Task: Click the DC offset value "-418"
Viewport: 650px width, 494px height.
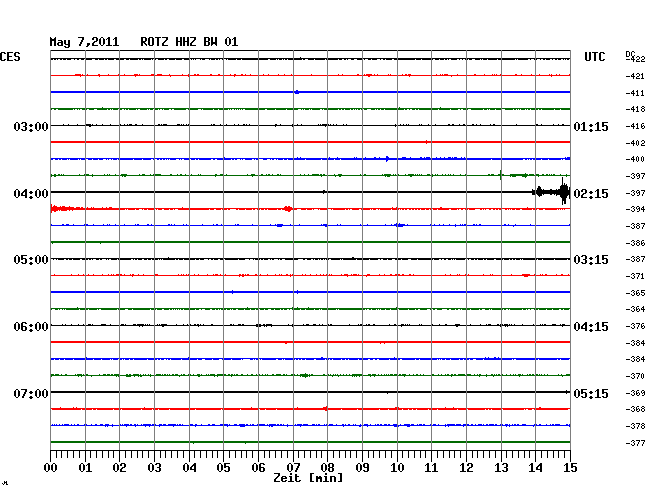Action: tap(635, 109)
